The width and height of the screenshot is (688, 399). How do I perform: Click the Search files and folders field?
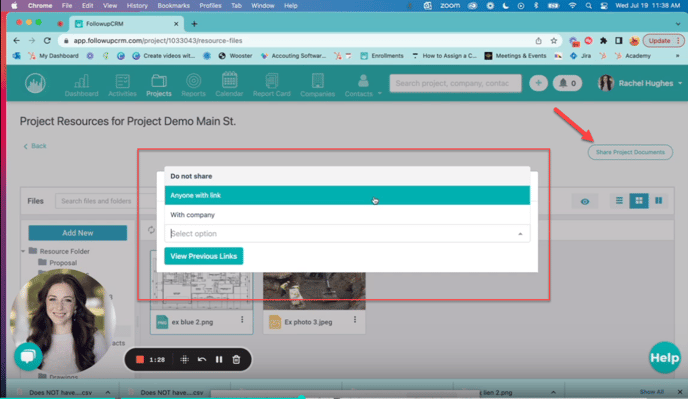click(105, 201)
